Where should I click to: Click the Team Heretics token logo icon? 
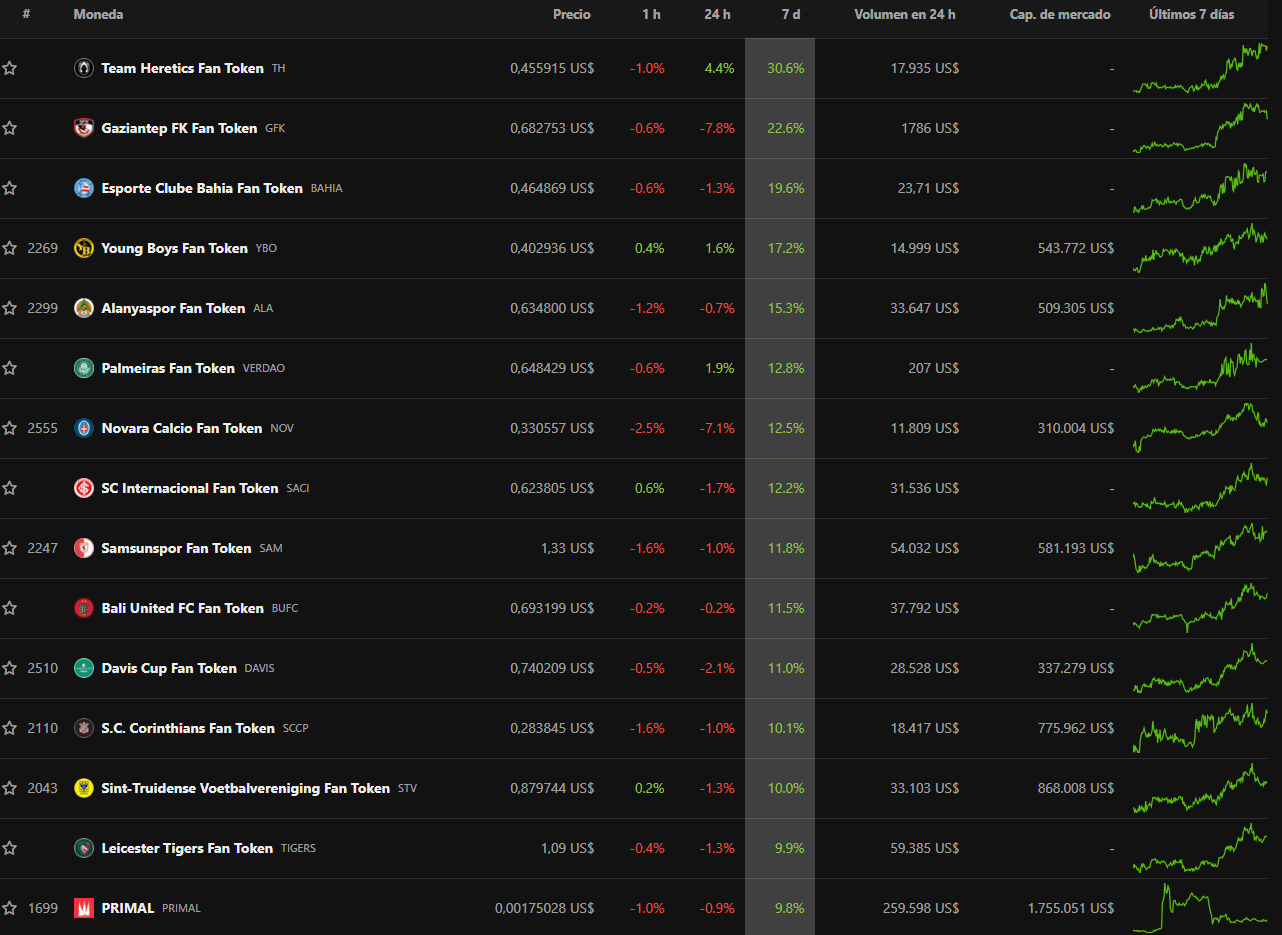coord(84,68)
